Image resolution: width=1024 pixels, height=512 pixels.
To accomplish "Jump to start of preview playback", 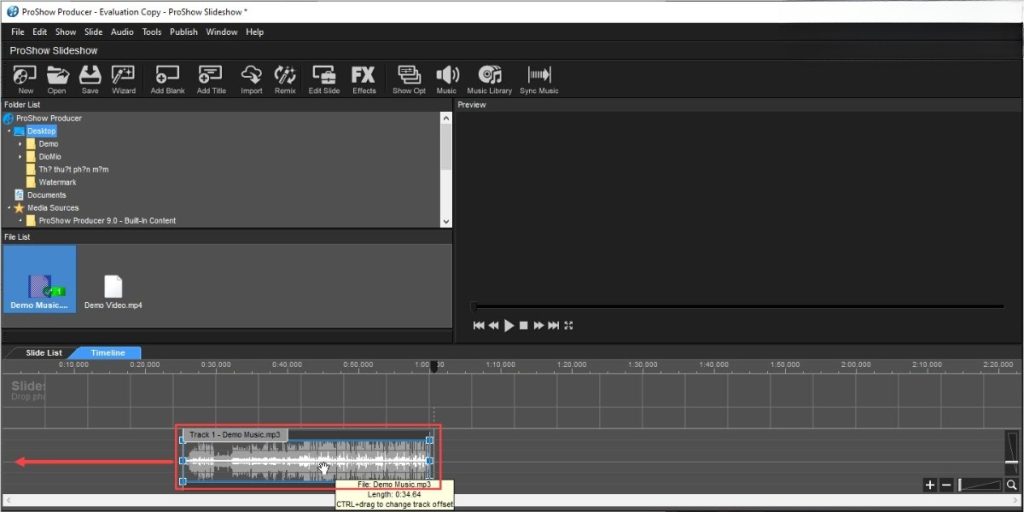I will 479,325.
